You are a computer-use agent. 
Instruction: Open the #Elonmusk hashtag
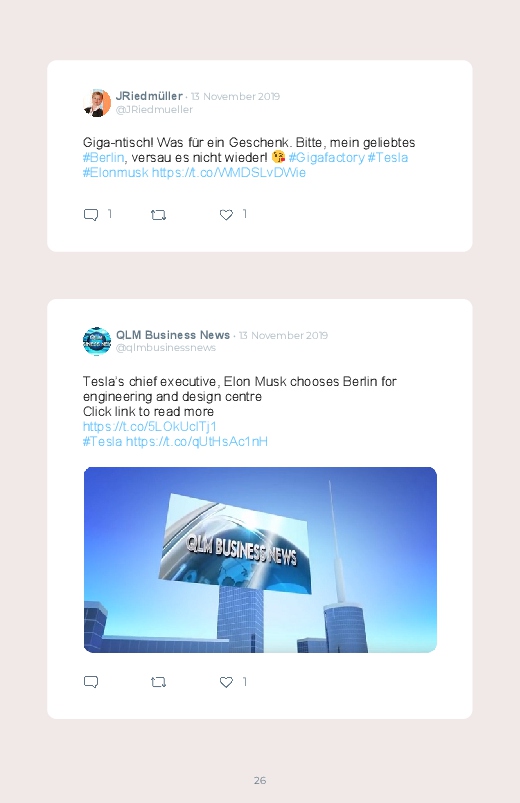pyautogui.click(x=116, y=173)
